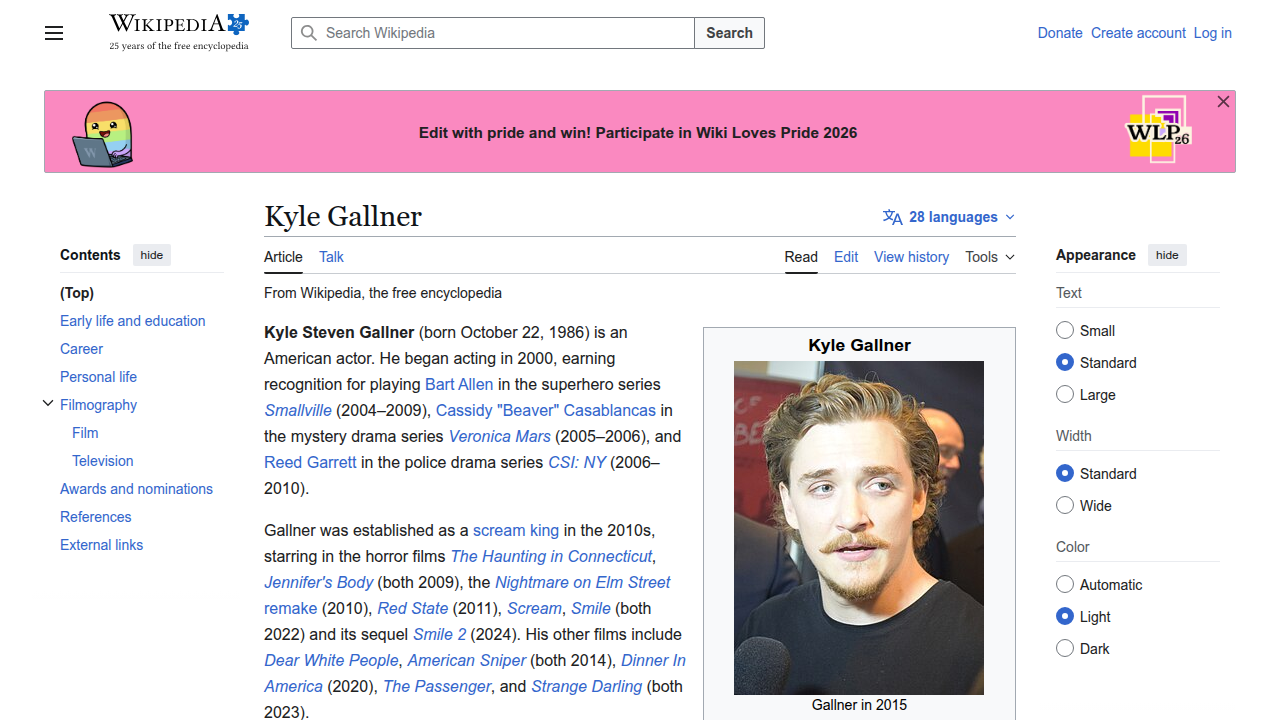Viewport: 1280px width, 720px height.
Task: Click the Search button
Action: click(729, 33)
